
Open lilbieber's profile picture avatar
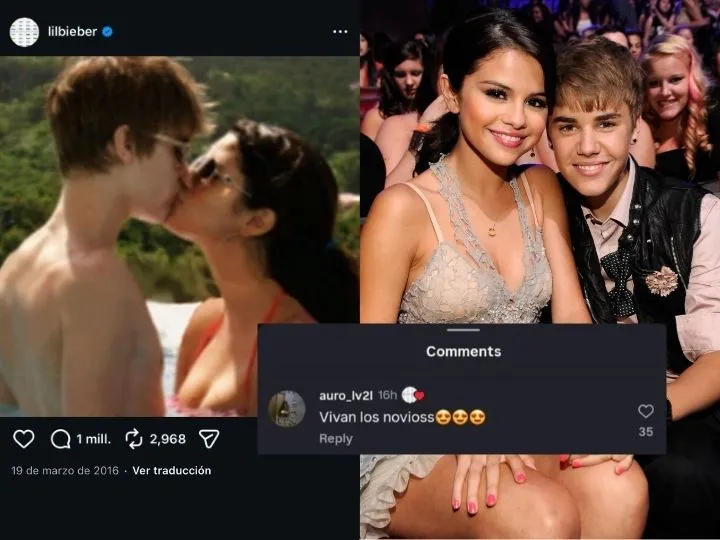pyautogui.click(x=24, y=31)
